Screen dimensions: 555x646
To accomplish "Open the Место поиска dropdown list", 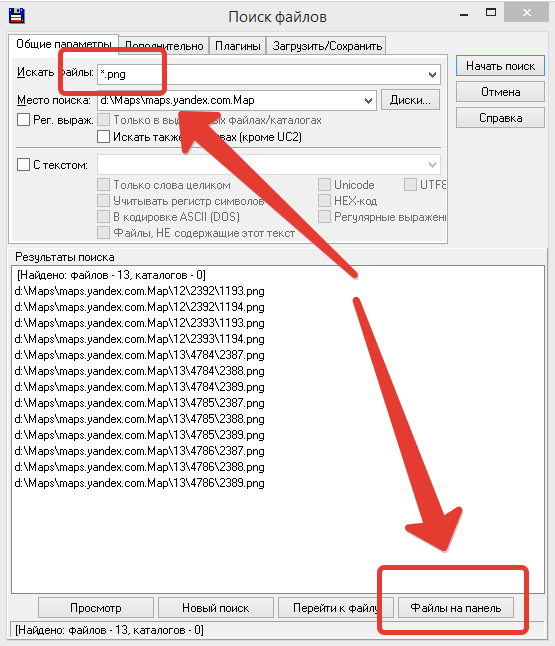I will (x=368, y=101).
